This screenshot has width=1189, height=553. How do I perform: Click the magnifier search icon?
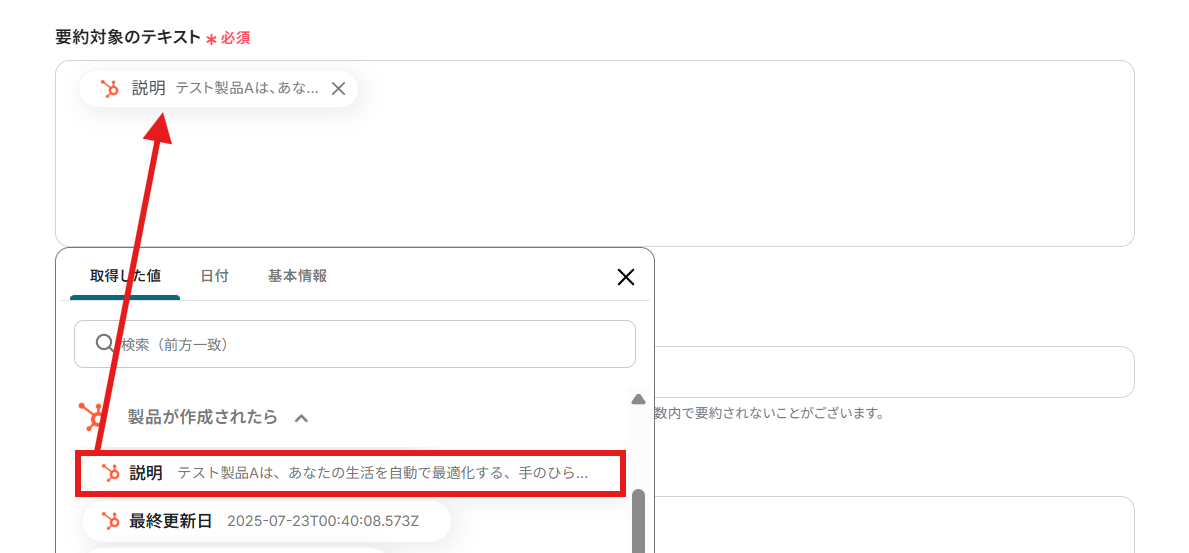[105, 344]
